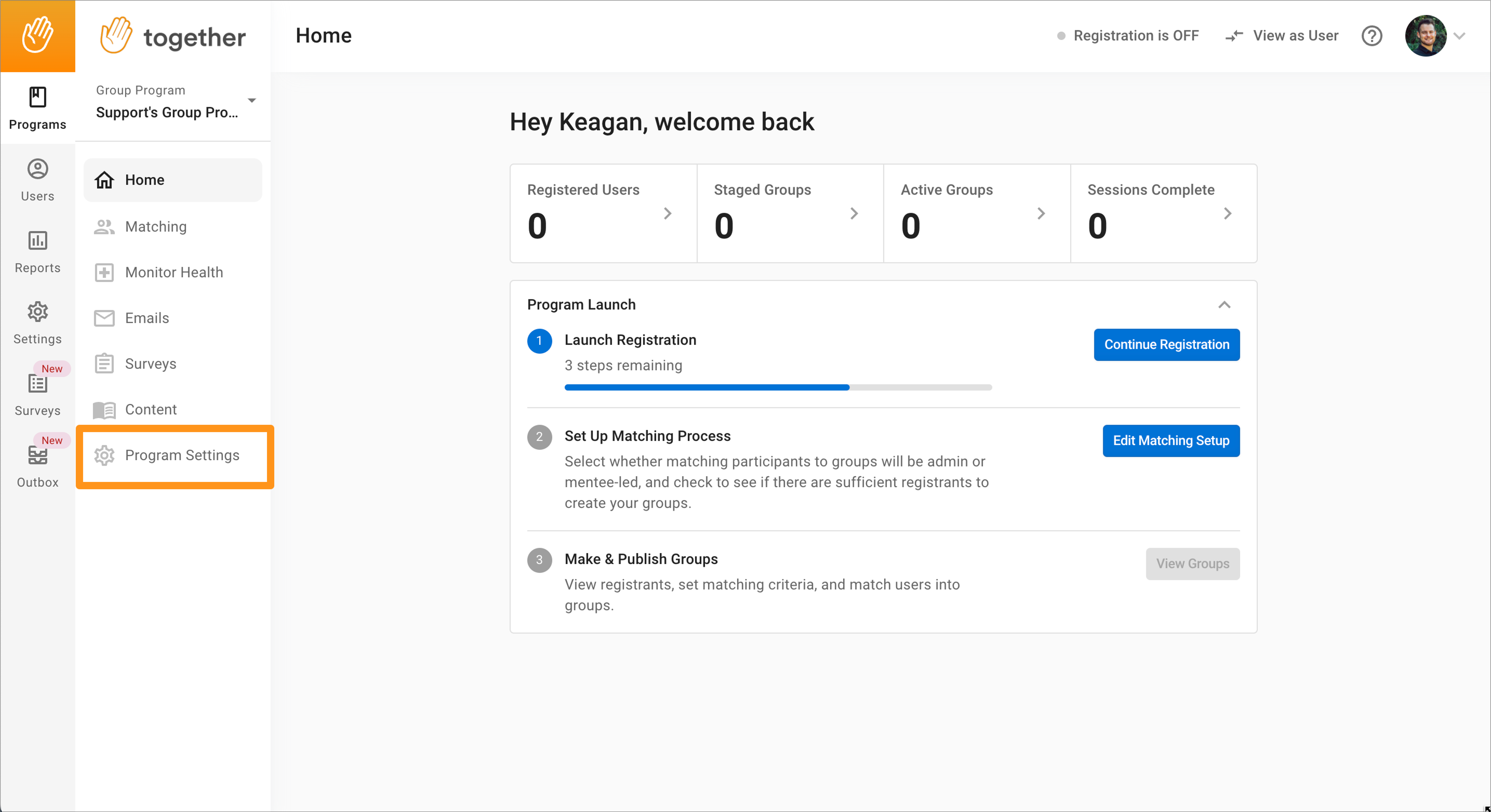
Task: Click step 2 Set Up Matching circle
Action: click(539, 437)
